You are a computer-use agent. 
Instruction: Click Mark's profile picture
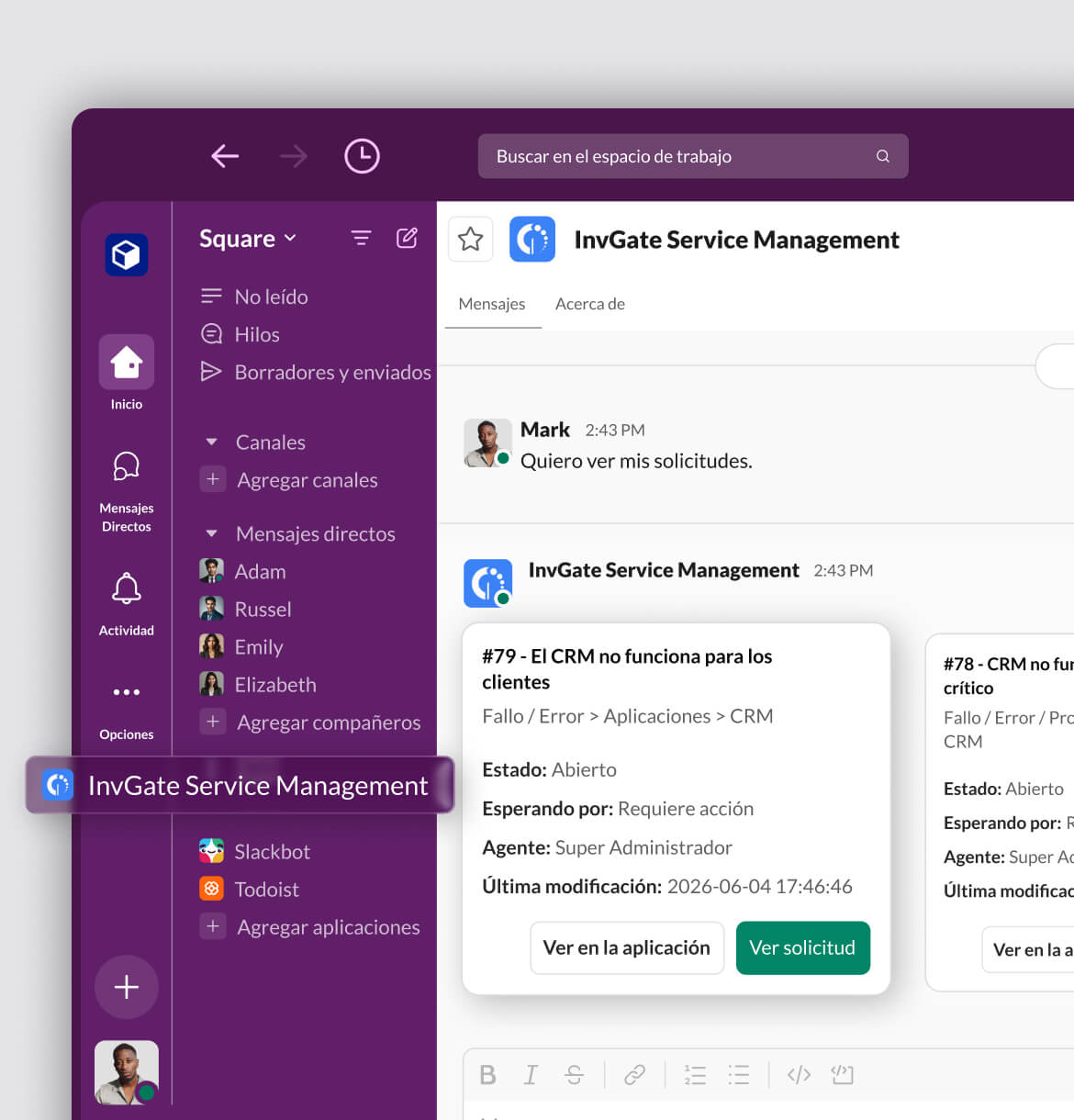487,443
